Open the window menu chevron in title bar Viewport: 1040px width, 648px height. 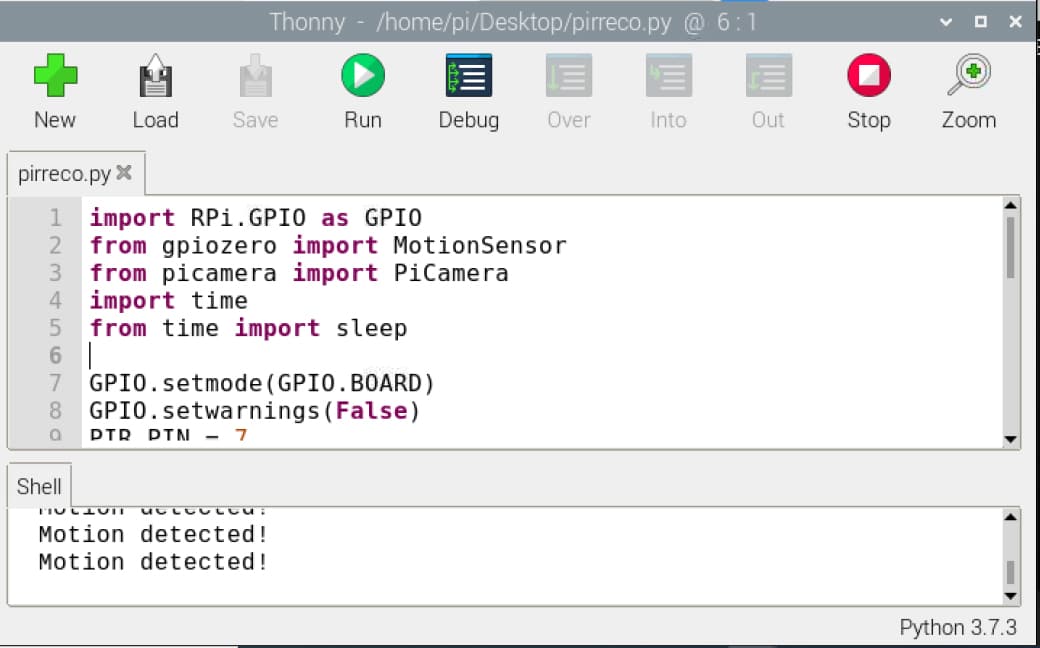(x=947, y=21)
